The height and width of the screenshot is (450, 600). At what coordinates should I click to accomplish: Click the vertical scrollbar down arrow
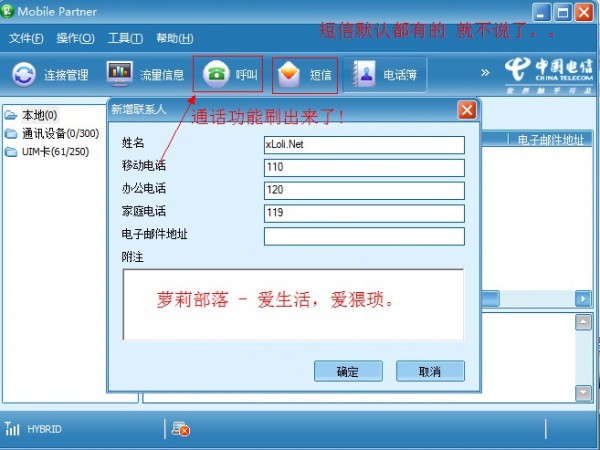[583, 393]
